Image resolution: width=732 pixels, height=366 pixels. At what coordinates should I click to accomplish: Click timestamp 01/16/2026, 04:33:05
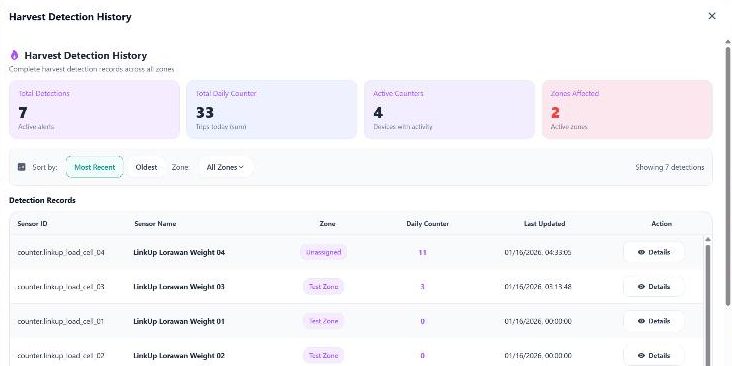(x=538, y=253)
